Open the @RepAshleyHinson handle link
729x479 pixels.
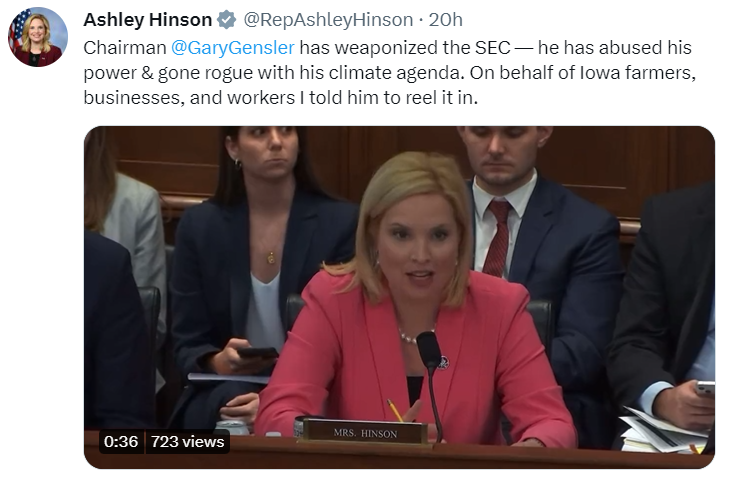[328, 20]
